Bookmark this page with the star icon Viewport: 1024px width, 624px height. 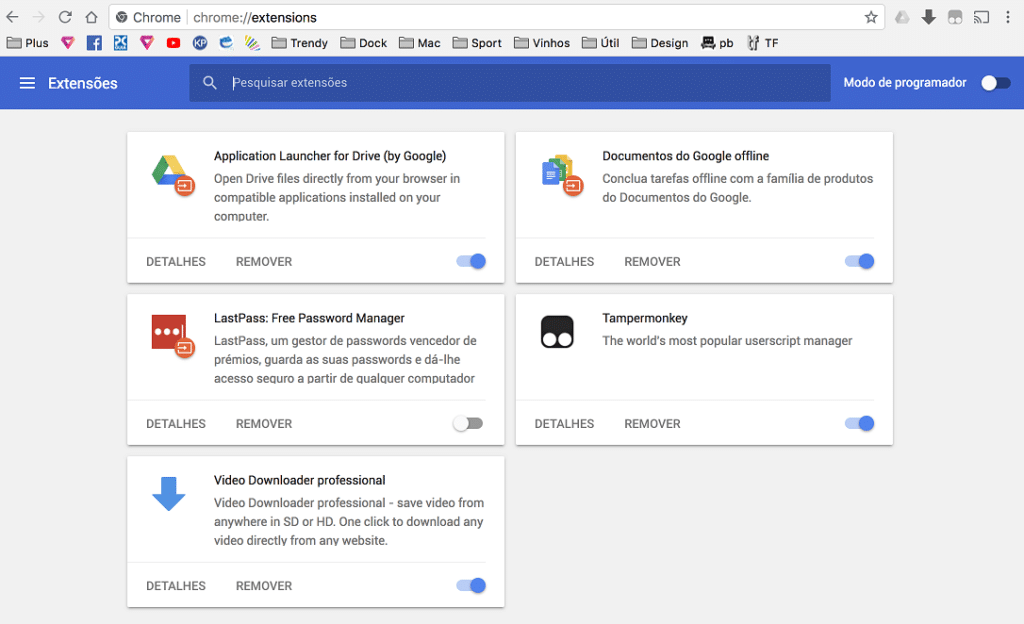(x=871, y=18)
